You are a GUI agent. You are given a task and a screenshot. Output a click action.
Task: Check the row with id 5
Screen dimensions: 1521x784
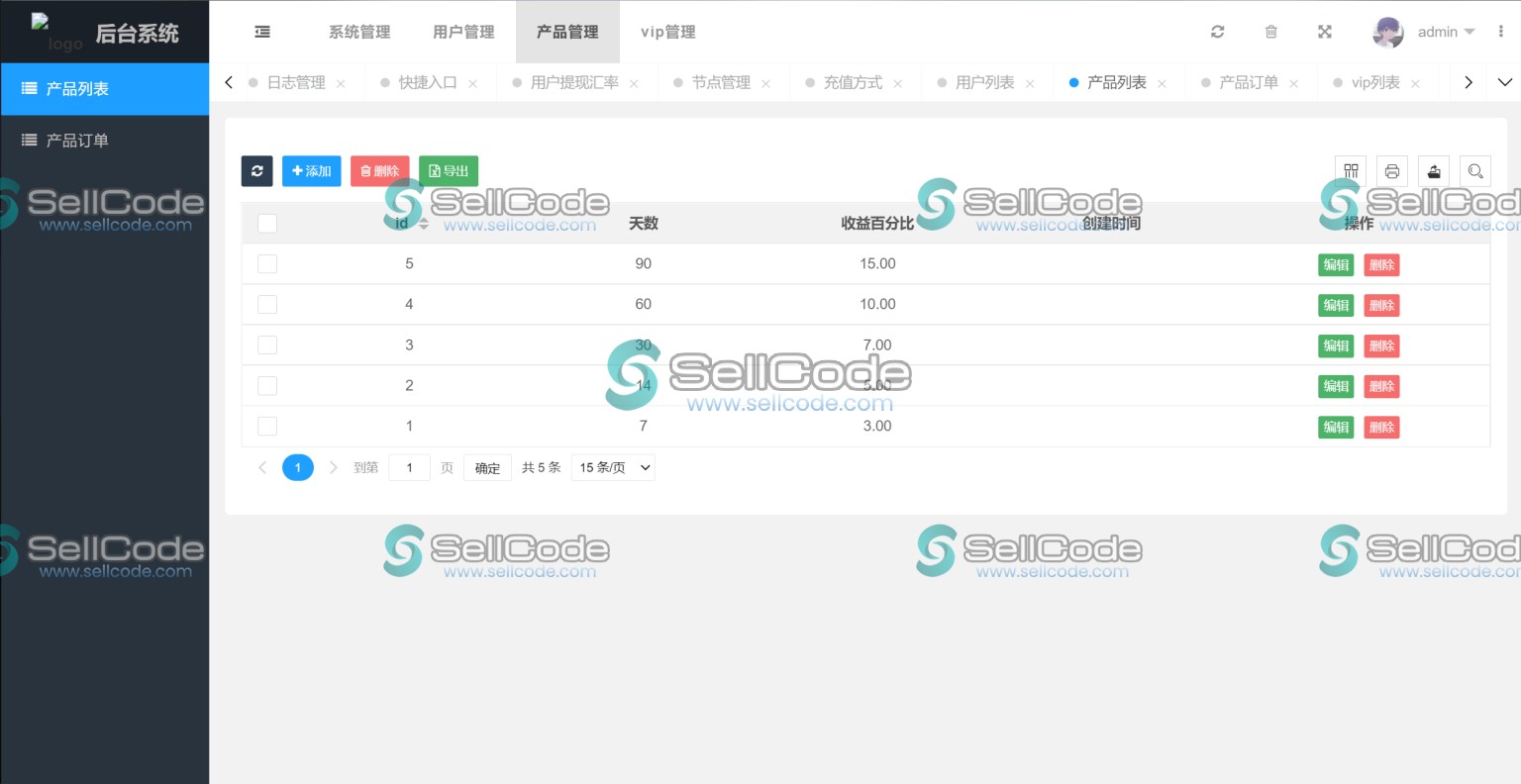267,264
